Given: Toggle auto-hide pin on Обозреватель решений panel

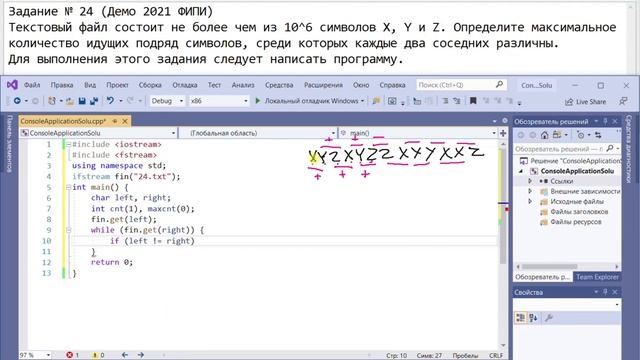Looking at the screenshot, I should (606, 121).
